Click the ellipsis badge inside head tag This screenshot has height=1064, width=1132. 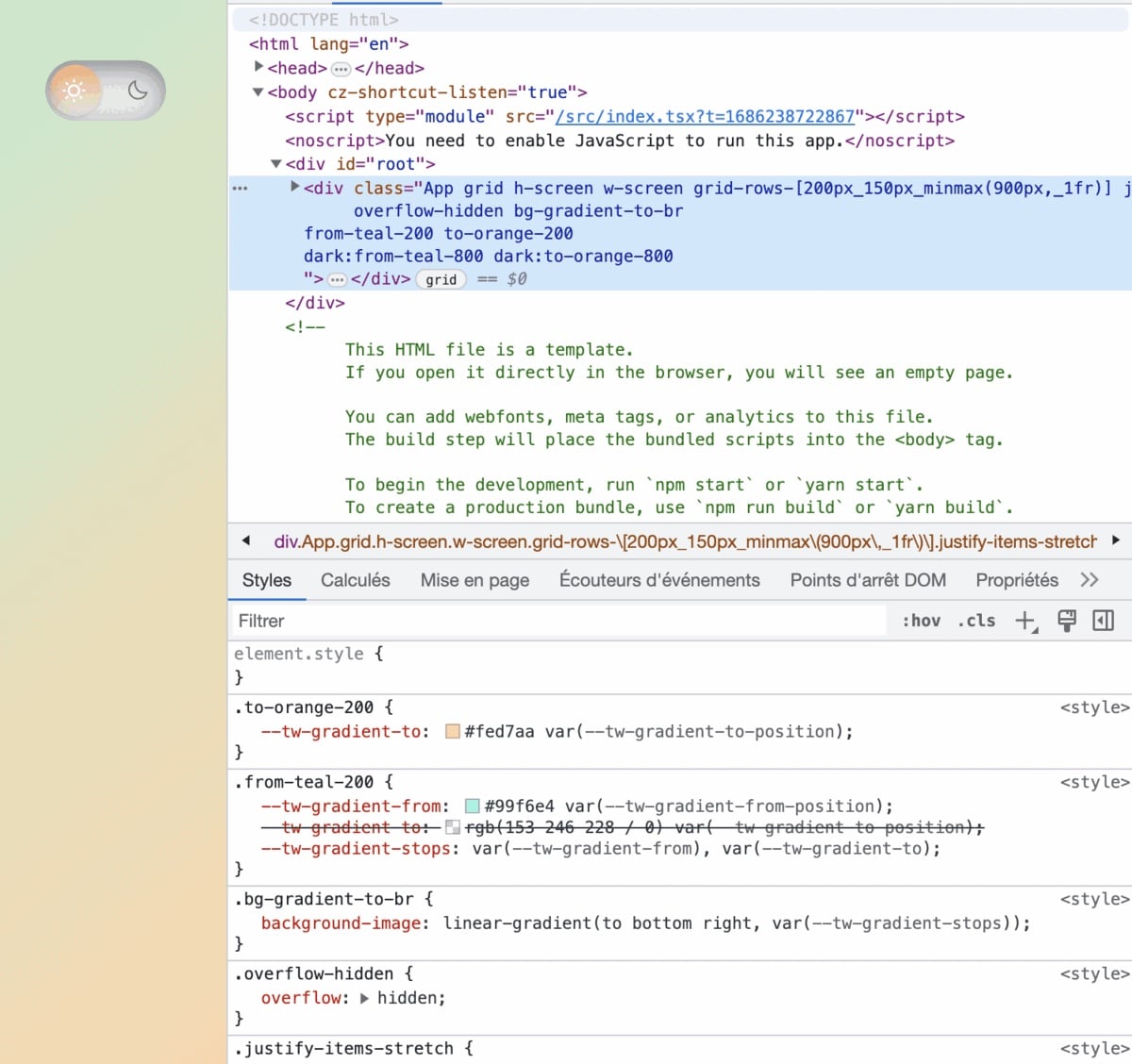click(341, 69)
